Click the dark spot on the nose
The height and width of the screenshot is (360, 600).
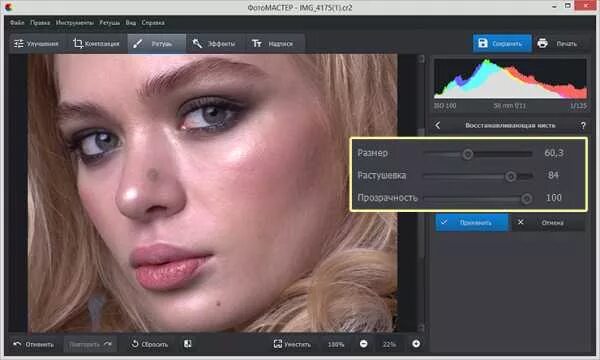[x=153, y=174]
